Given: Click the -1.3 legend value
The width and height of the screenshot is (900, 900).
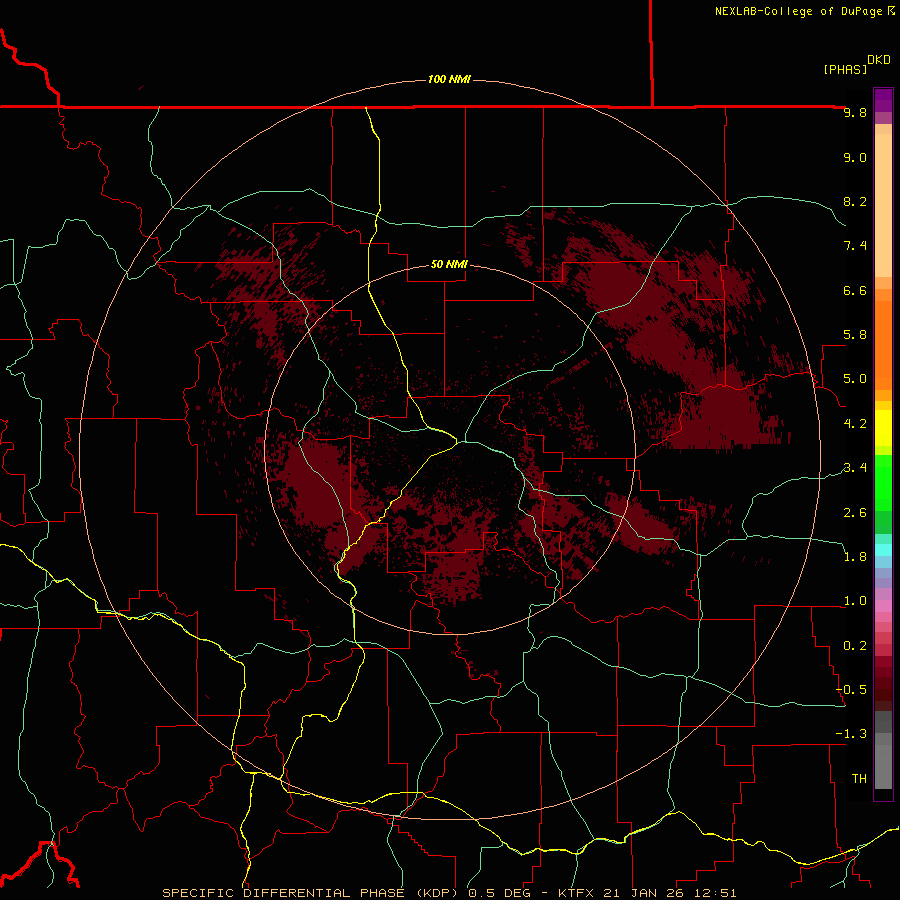Looking at the screenshot, I should (851, 735).
